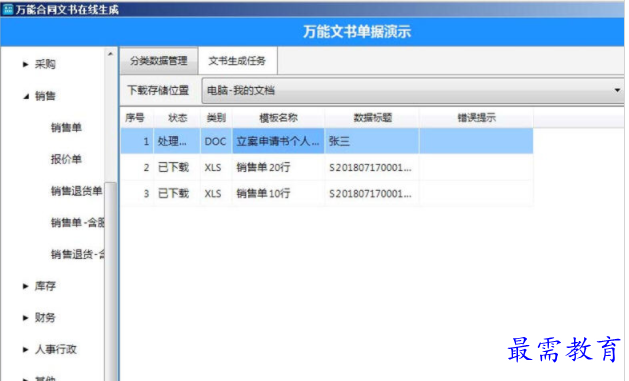Sort by the 序号 column header
Image resolution: width=629 pixels, height=381 pixels.
[135, 118]
